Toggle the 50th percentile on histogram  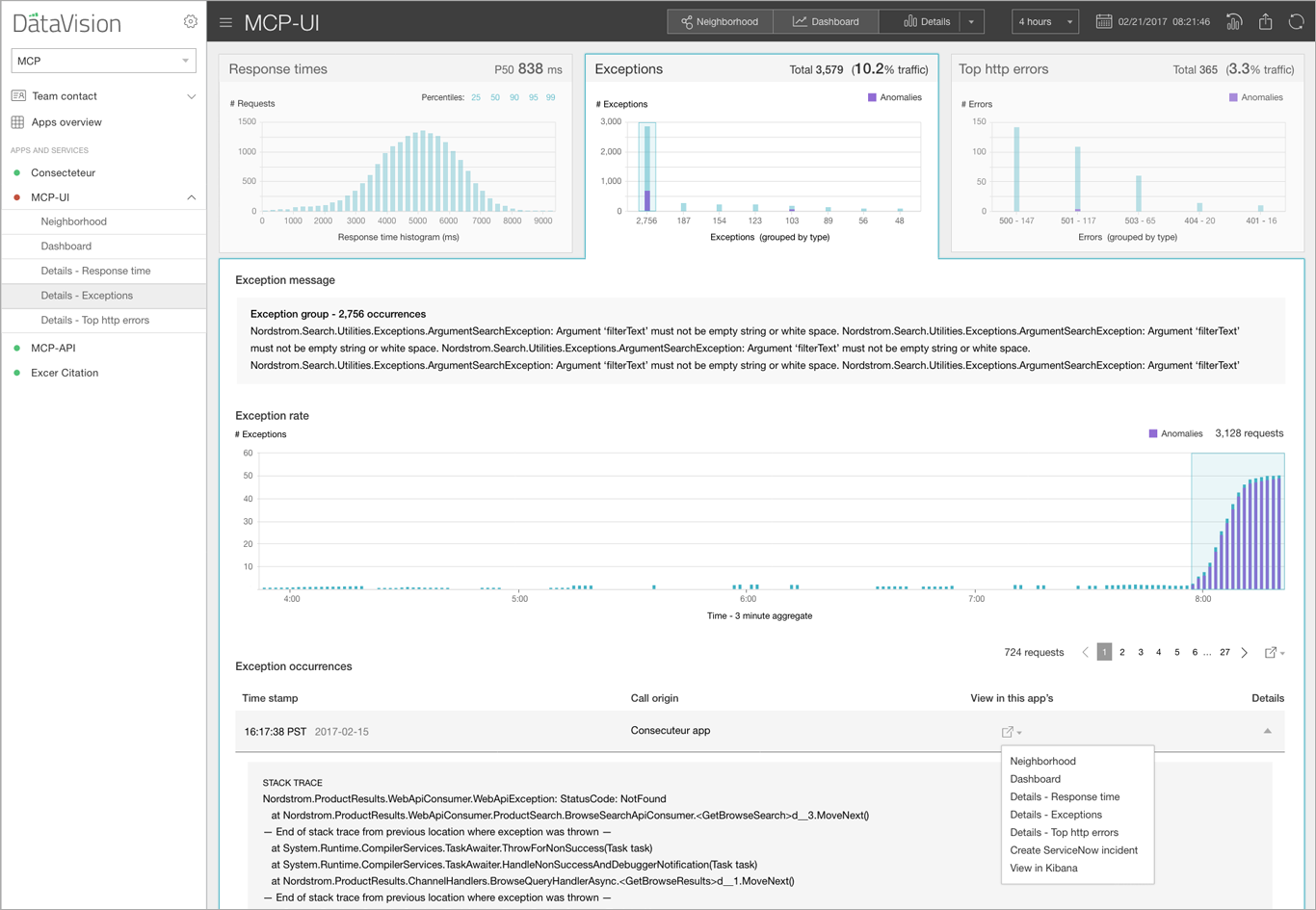click(494, 97)
